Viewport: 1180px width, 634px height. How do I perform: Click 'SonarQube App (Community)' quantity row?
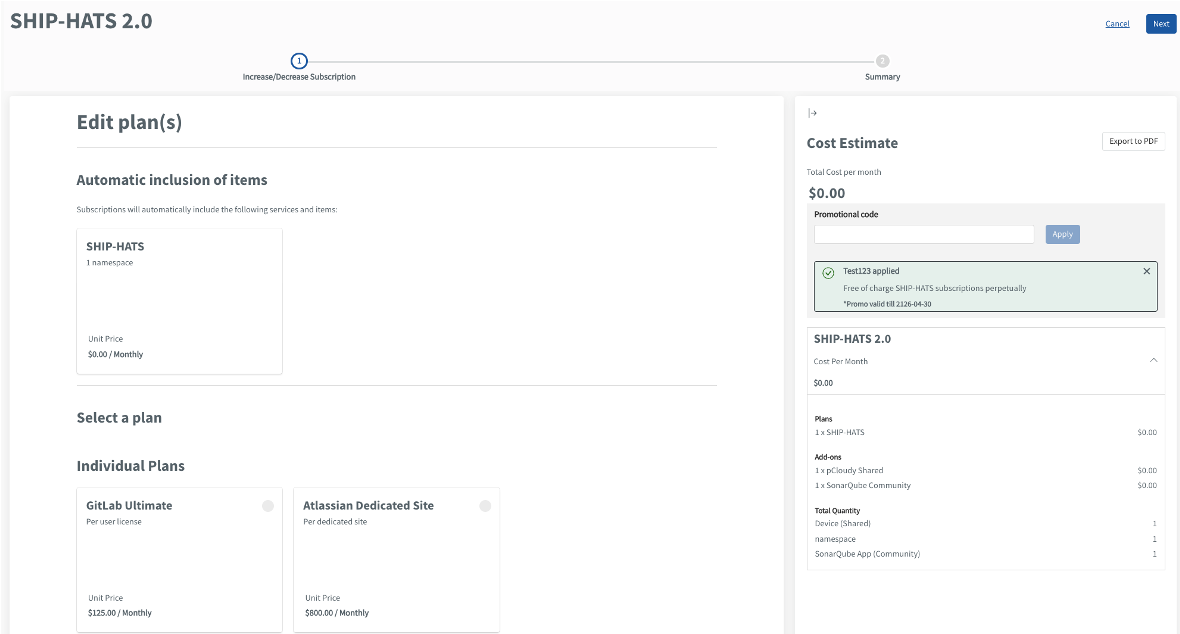[x=986, y=554]
